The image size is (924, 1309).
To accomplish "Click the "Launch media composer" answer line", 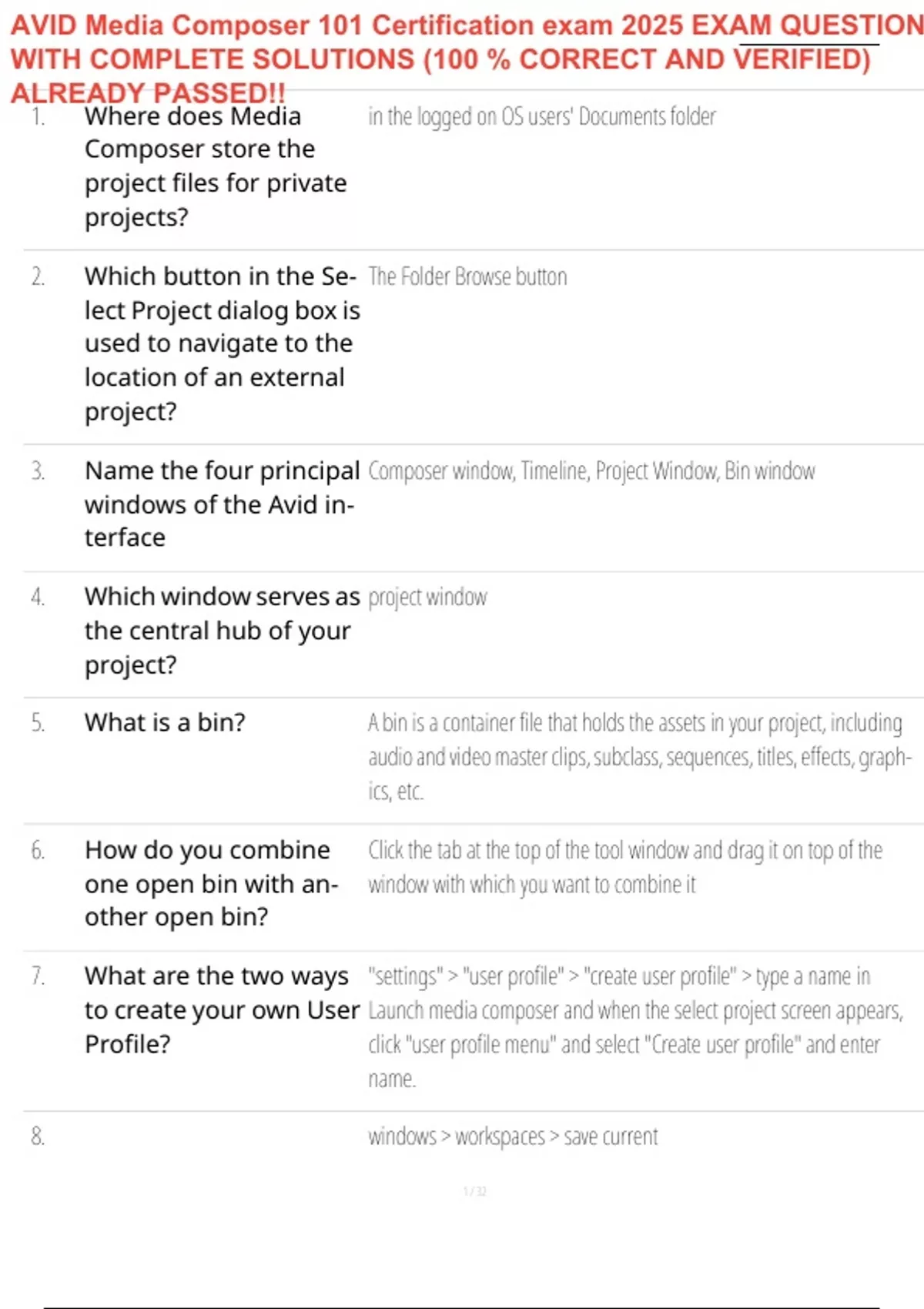I will (634, 1010).
